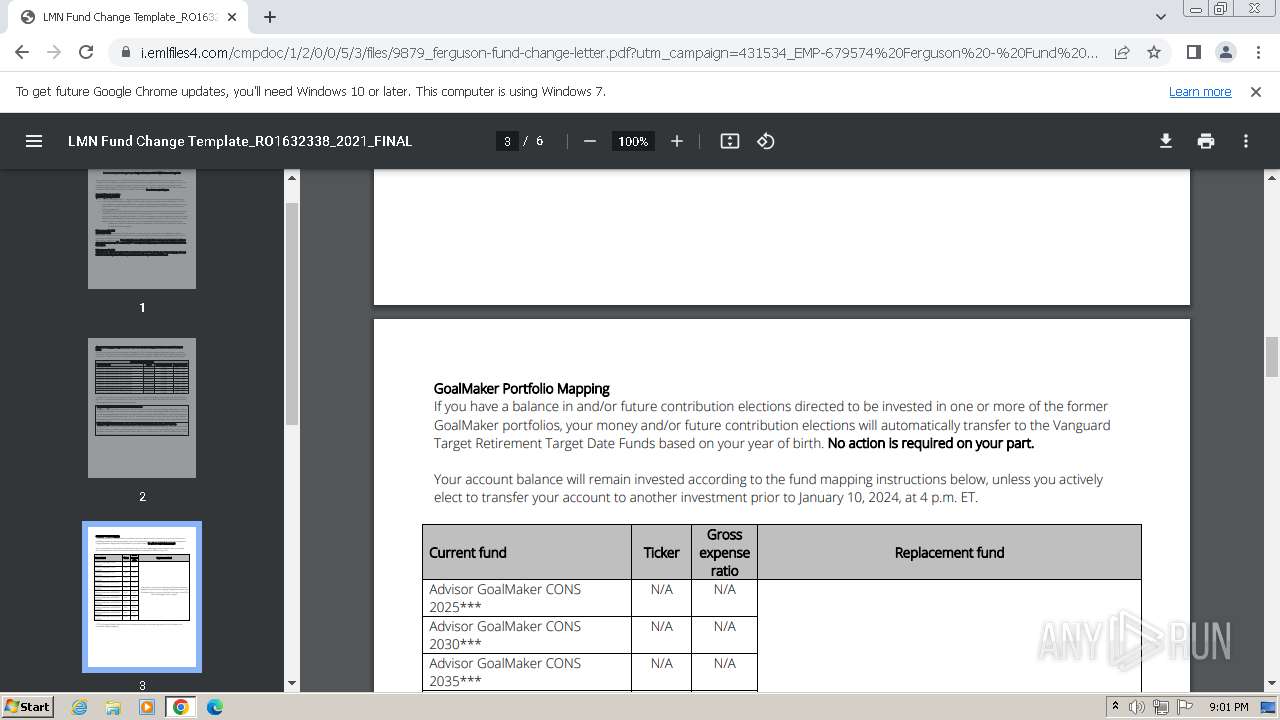Open the Chrome profile avatar
The width and height of the screenshot is (1280, 720).
coord(1225,52)
